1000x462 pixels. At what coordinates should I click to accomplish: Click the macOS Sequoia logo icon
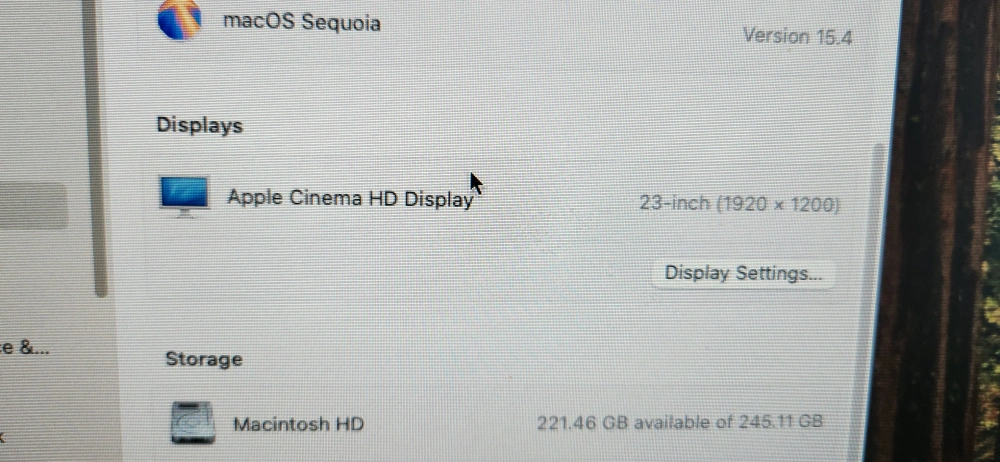(180, 19)
